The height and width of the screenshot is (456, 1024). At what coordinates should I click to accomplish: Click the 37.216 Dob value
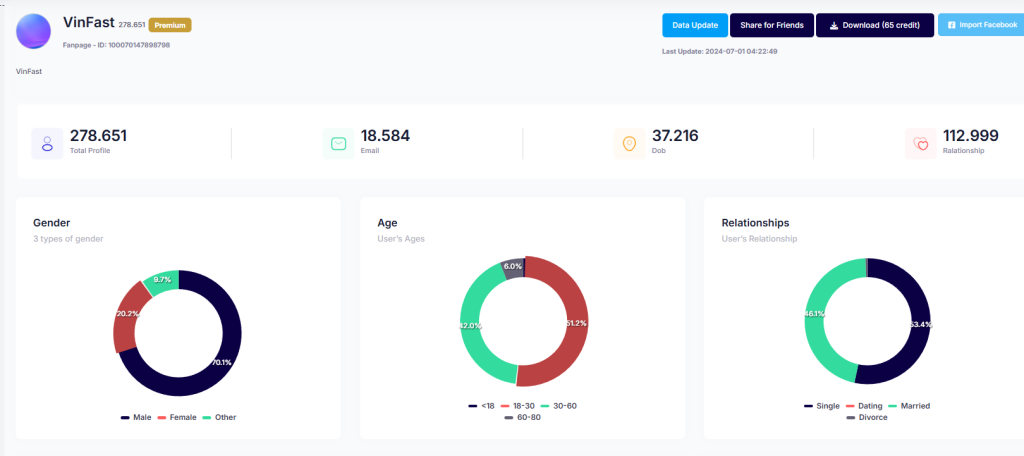click(675, 136)
